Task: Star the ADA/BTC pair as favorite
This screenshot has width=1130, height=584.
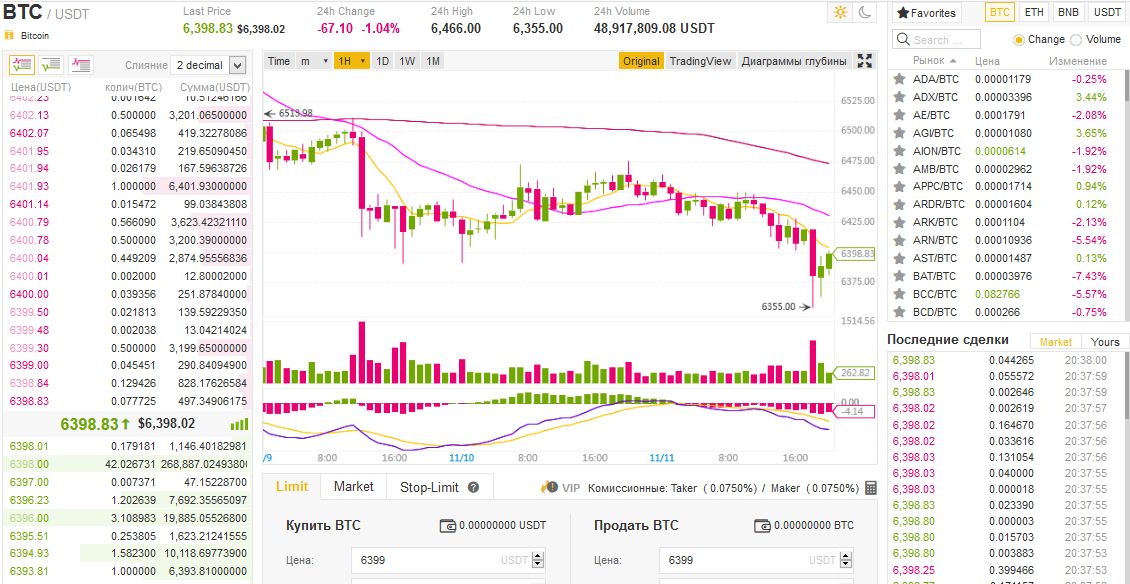Action: (899, 79)
